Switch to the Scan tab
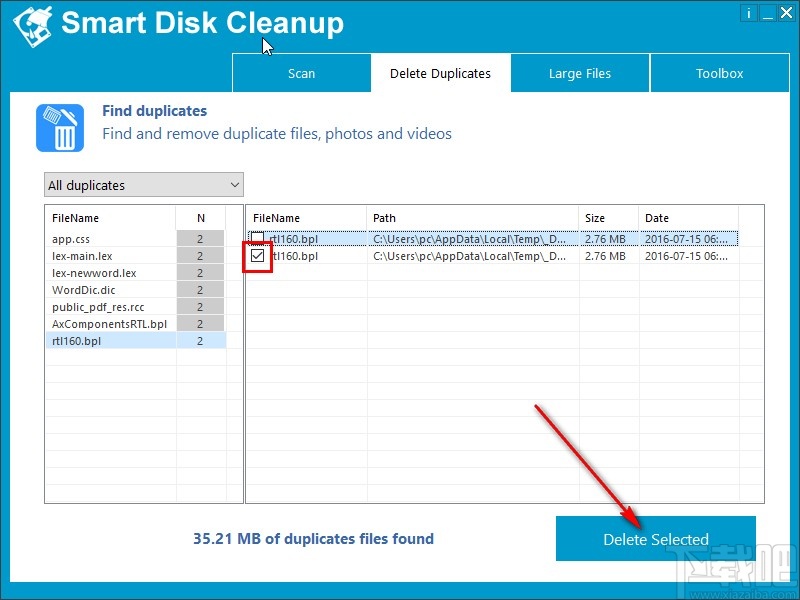Image resolution: width=800 pixels, height=600 pixels. point(302,73)
